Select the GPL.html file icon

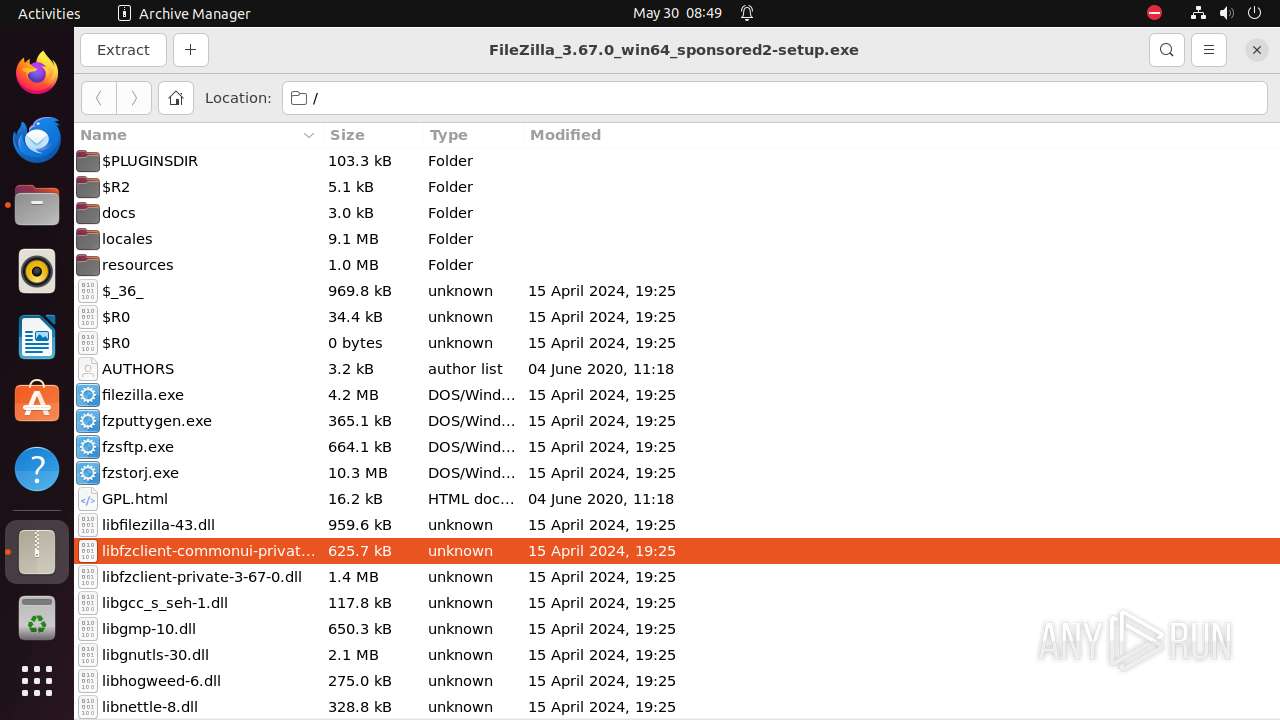click(88, 499)
